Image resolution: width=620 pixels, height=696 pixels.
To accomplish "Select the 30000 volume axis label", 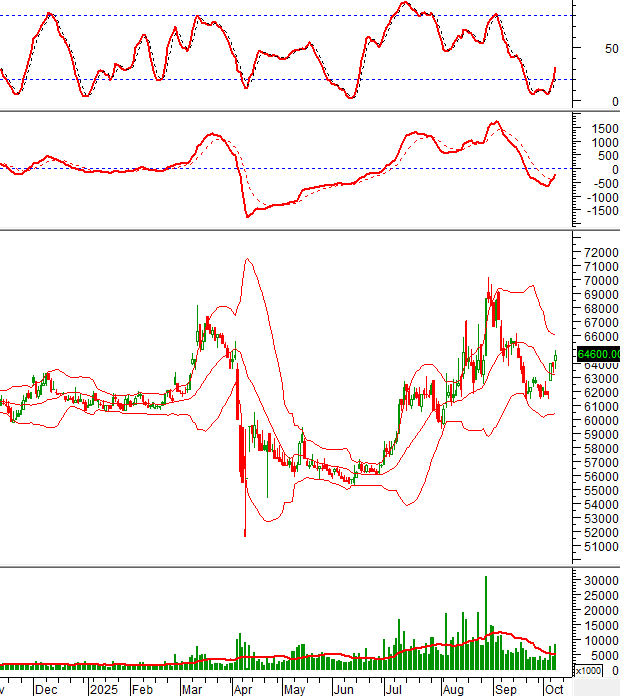I will (597, 580).
